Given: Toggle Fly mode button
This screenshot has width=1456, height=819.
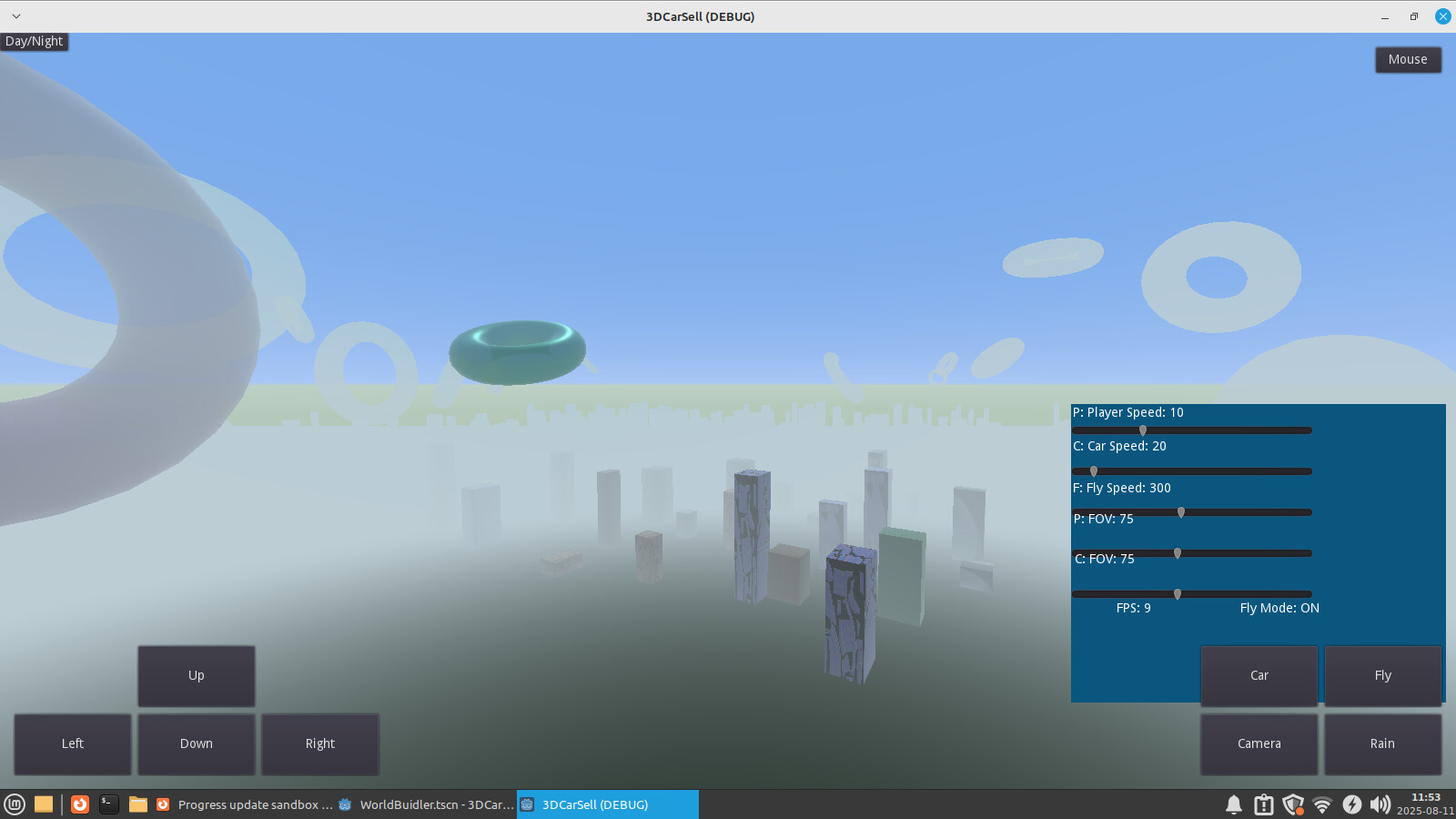Looking at the screenshot, I should (1382, 675).
